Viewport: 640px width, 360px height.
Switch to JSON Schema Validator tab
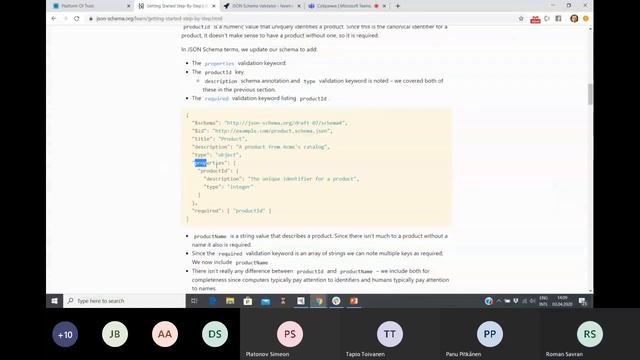point(261,6)
